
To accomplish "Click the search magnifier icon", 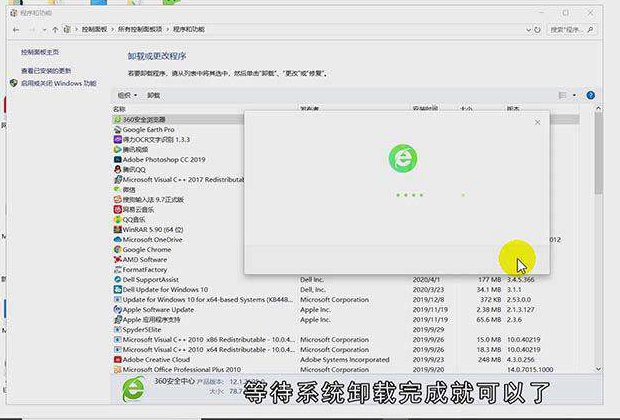I will [x=590, y=30].
